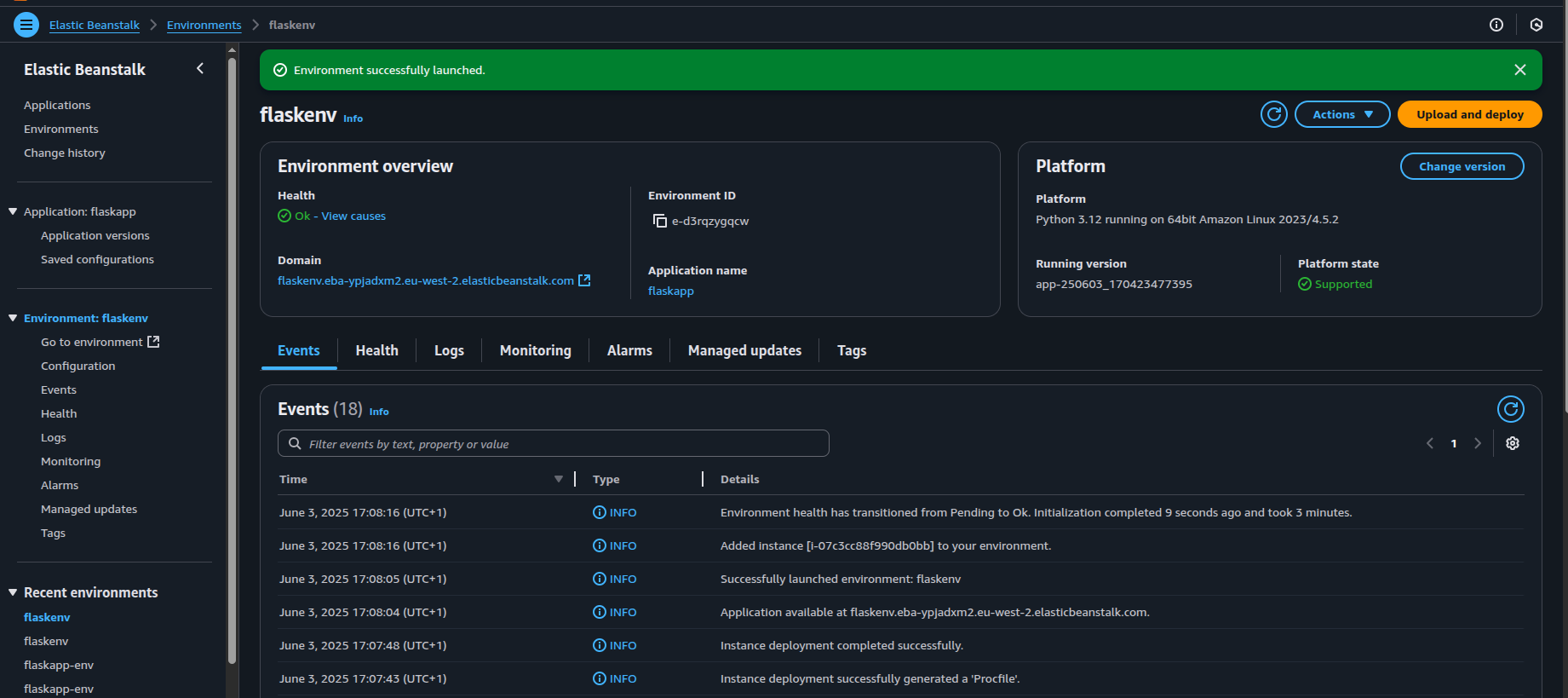
Task: Click the info circle icon in top bar
Action: (x=1496, y=25)
